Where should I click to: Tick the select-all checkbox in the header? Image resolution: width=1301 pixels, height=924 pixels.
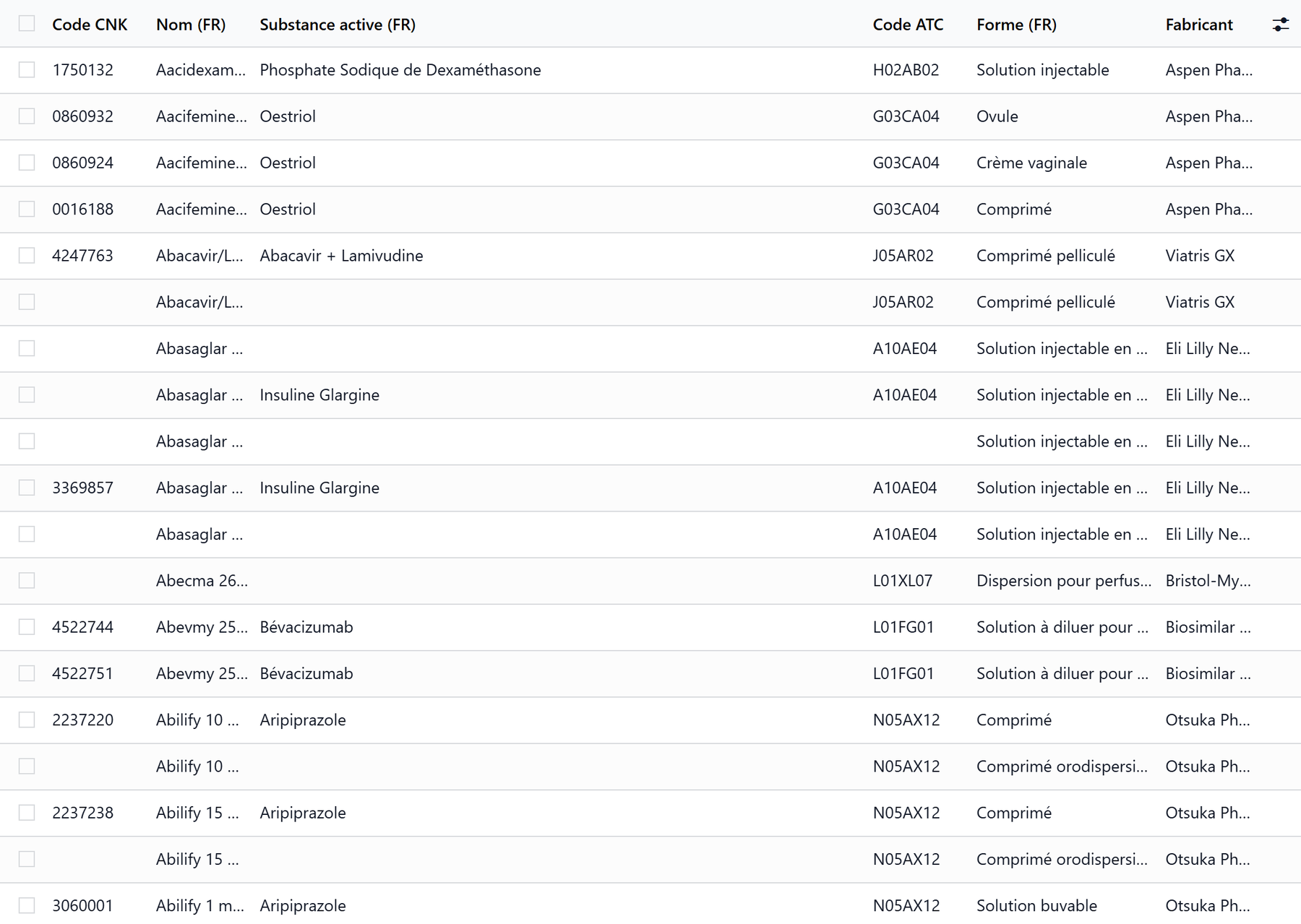pos(27,24)
